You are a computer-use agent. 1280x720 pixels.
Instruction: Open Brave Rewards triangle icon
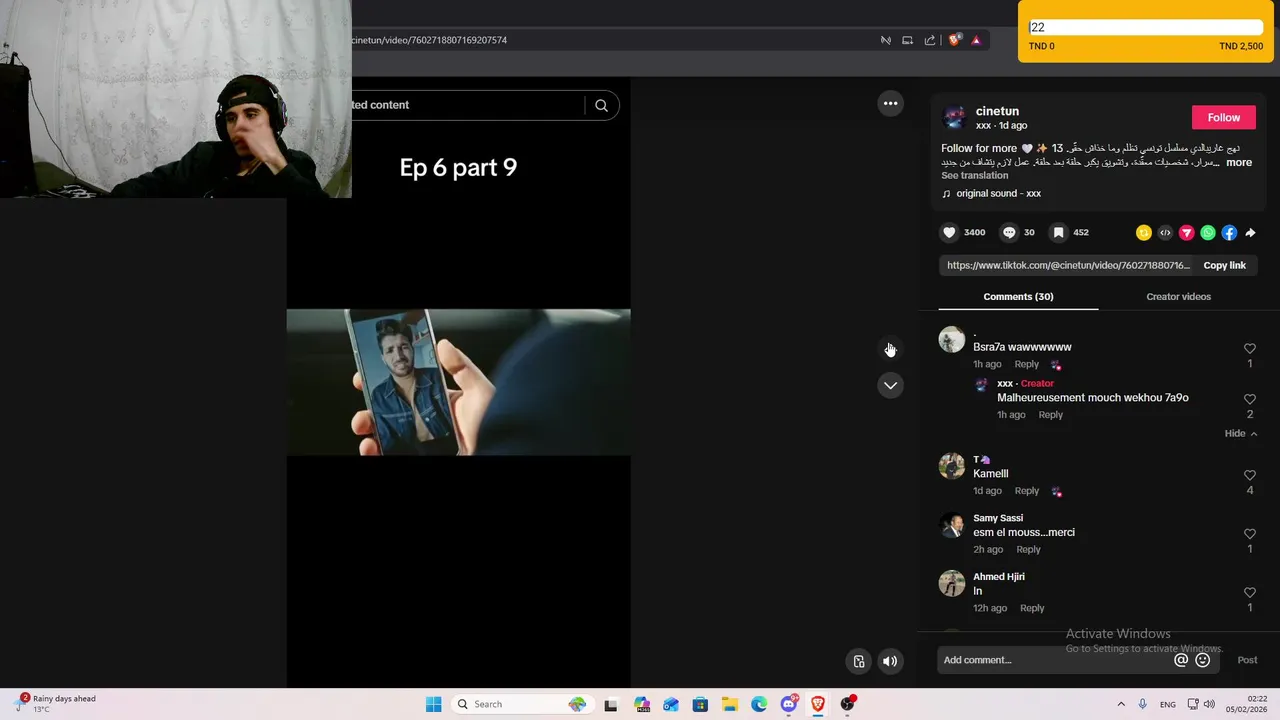click(976, 40)
